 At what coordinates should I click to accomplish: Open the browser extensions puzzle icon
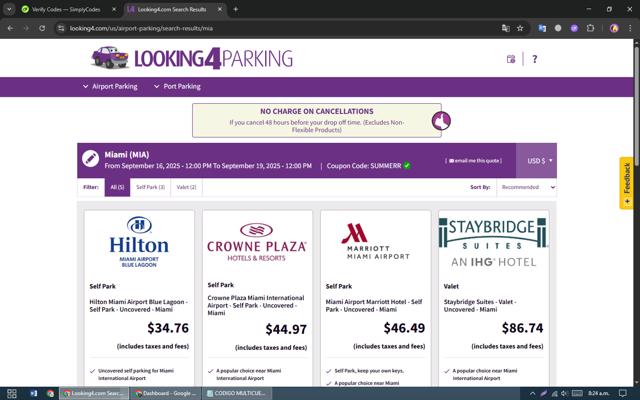click(590, 28)
